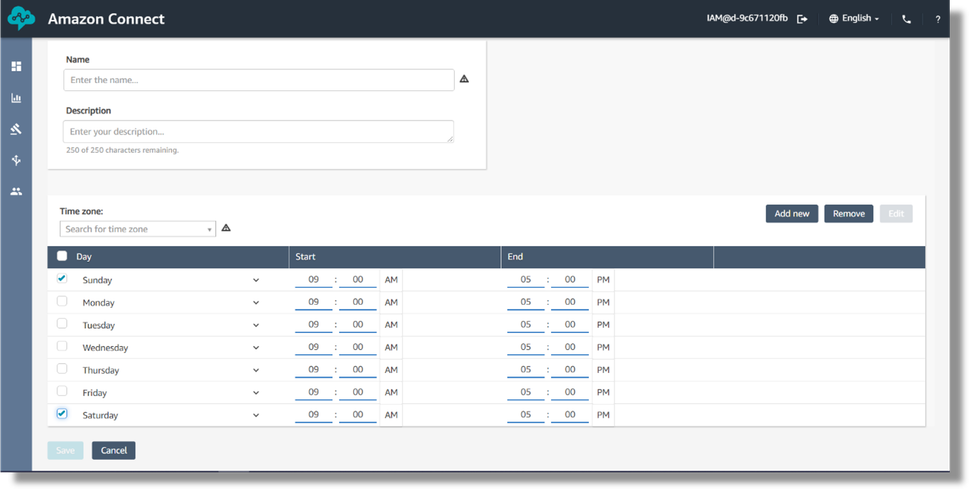The height and width of the screenshot is (489, 969).
Task: Open the dashboard grid icon in sidebar
Action: coord(16,67)
